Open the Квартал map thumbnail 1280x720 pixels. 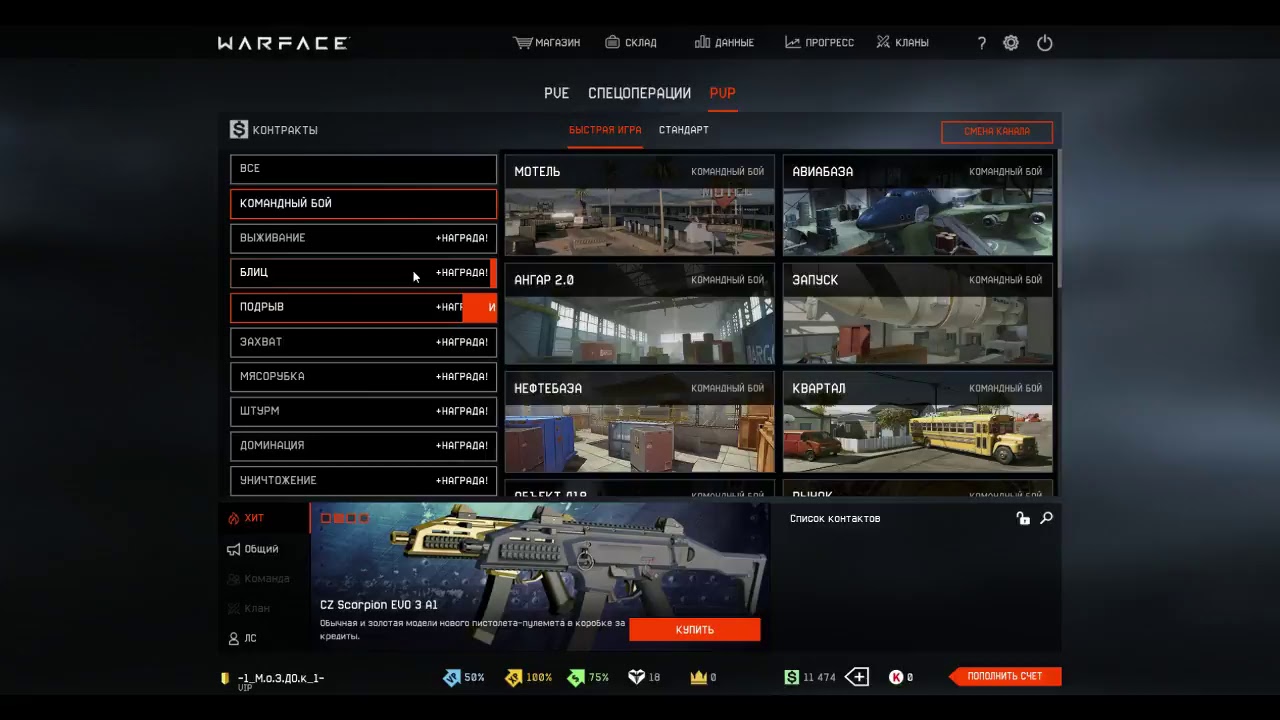[x=917, y=422]
